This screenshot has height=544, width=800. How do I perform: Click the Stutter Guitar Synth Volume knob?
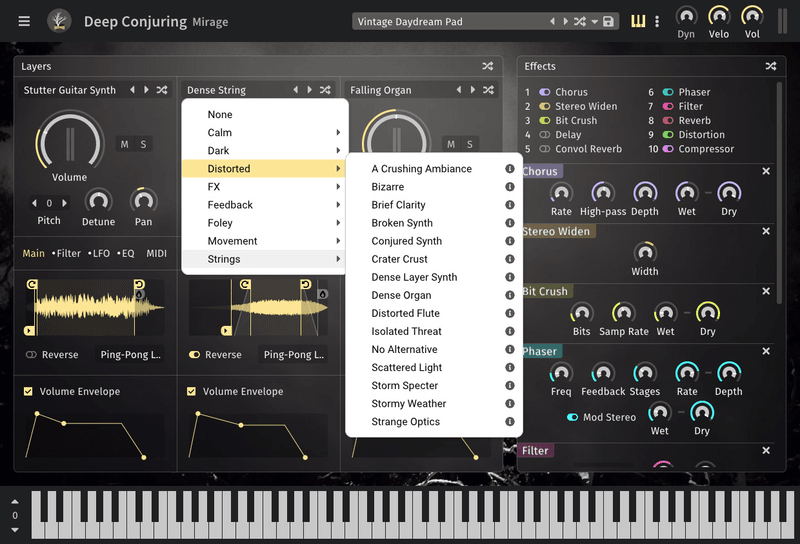coord(70,140)
